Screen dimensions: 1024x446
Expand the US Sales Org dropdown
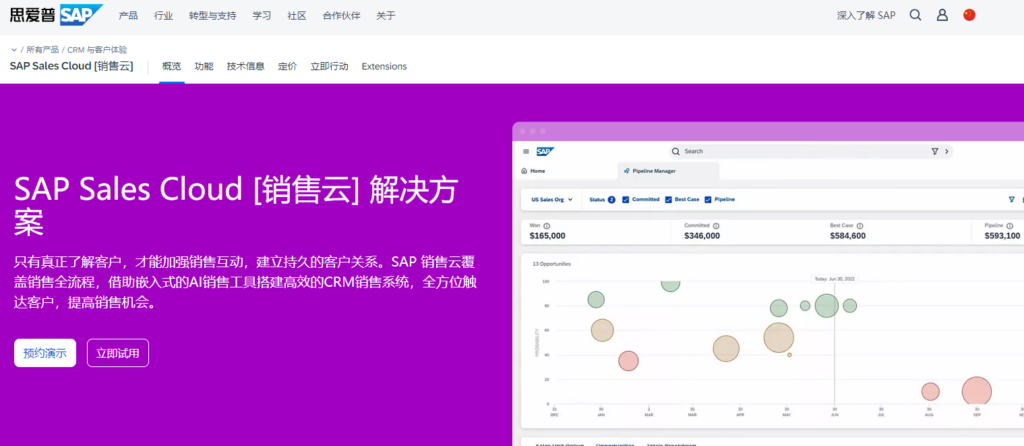tap(552, 200)
